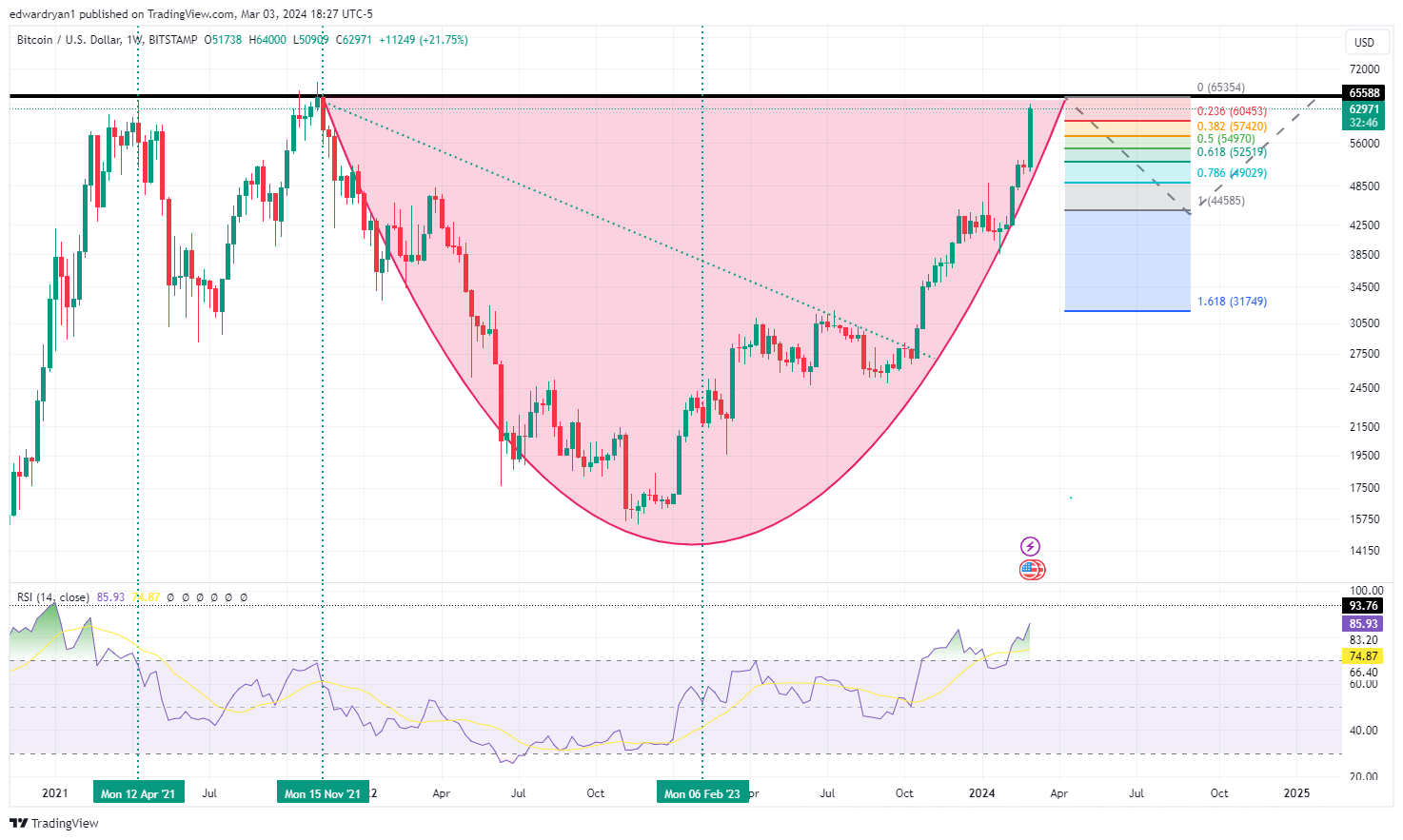Click the US flag economic event icon

tap(1032, 570)
